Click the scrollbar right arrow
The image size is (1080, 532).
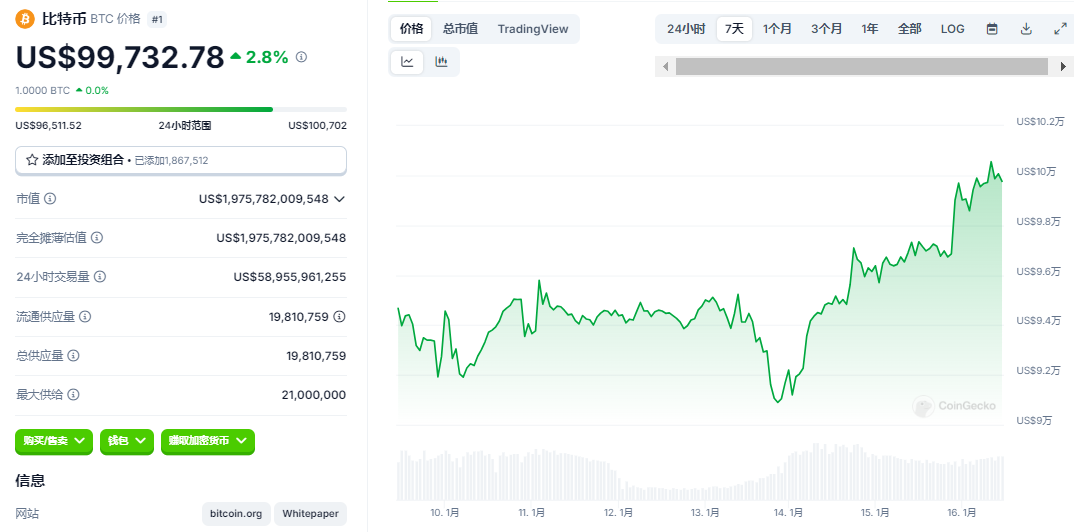1064,67
